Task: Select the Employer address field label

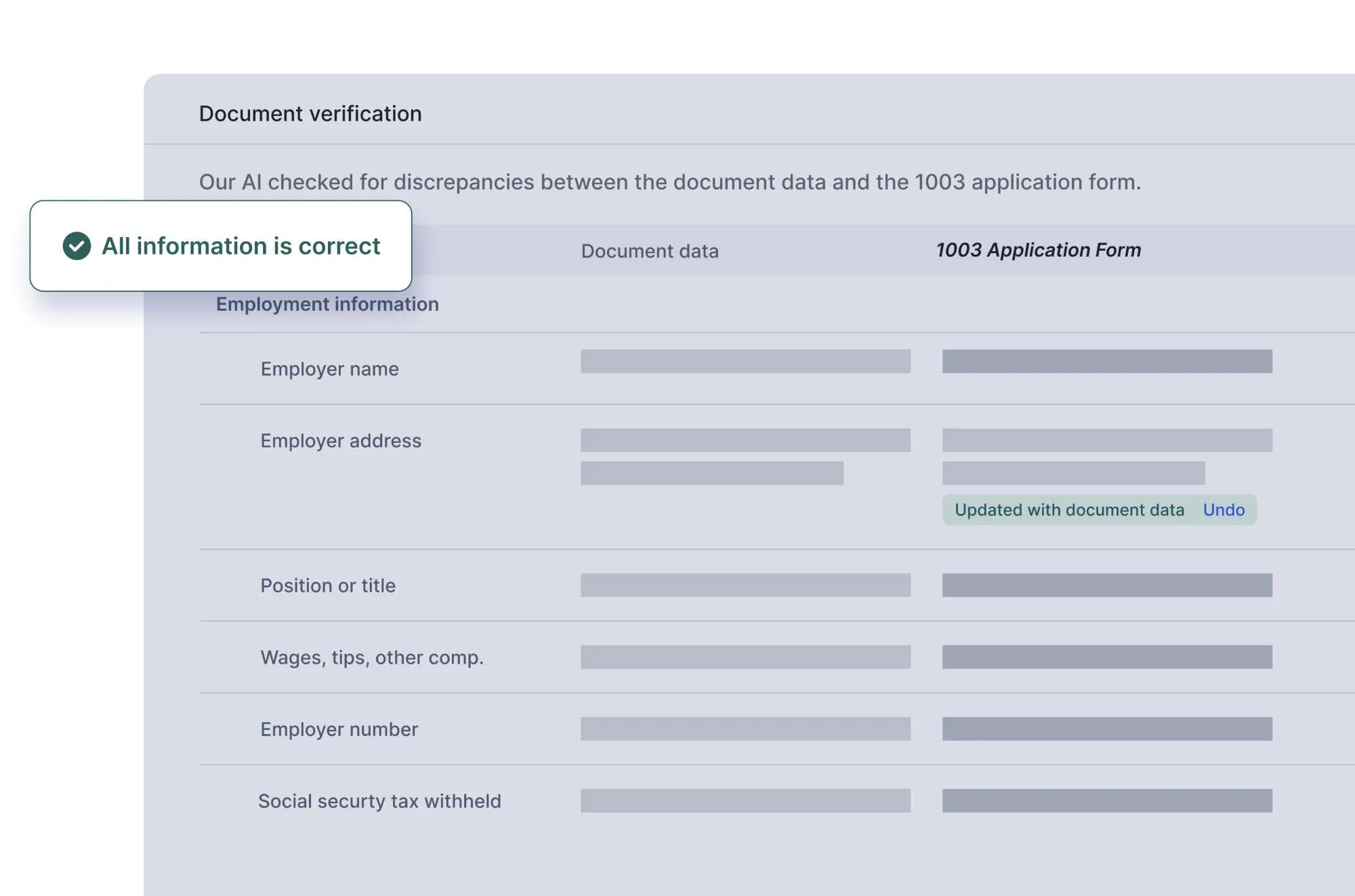Action: click(x=341, y=440)
